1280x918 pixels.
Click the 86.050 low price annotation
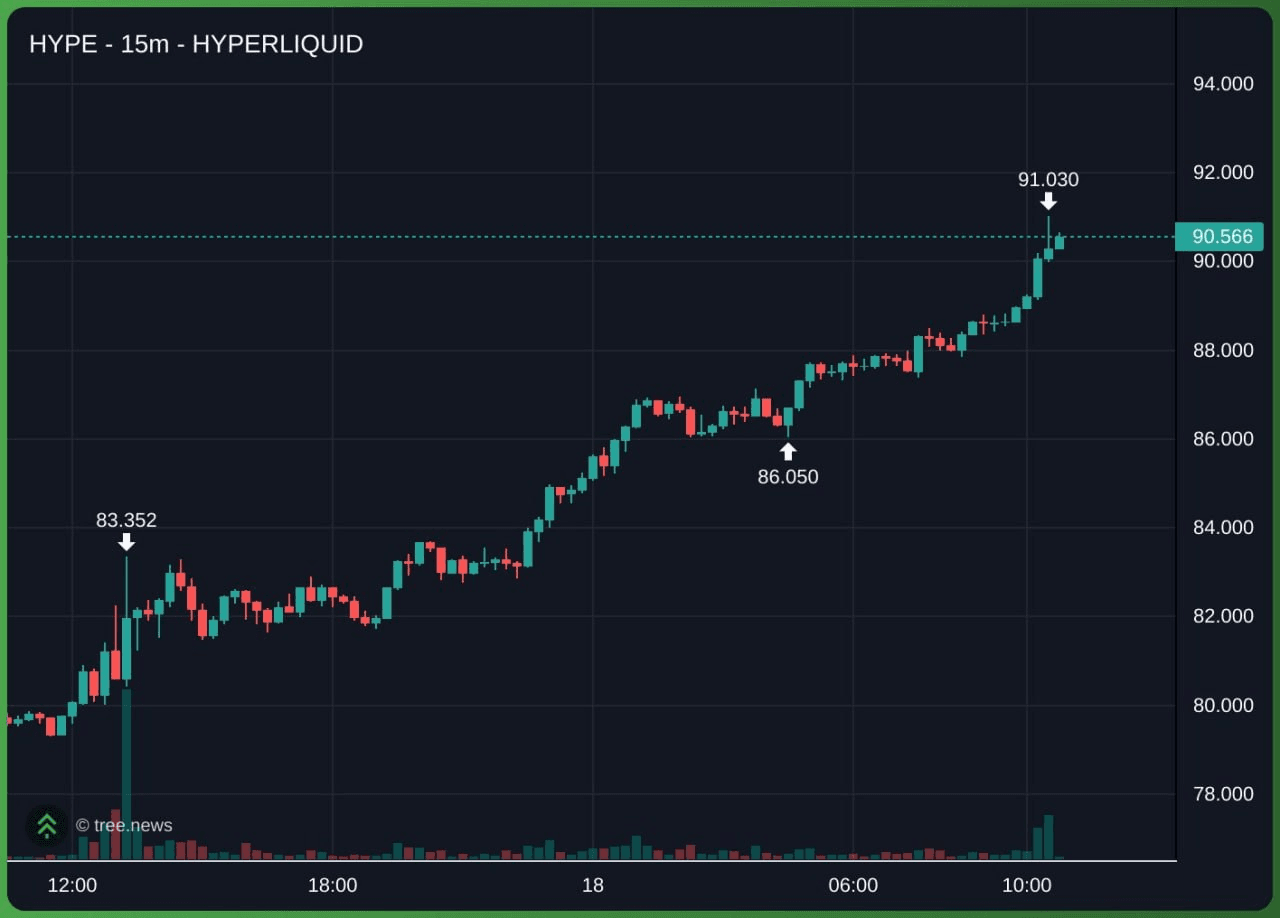tap(788, 477)
